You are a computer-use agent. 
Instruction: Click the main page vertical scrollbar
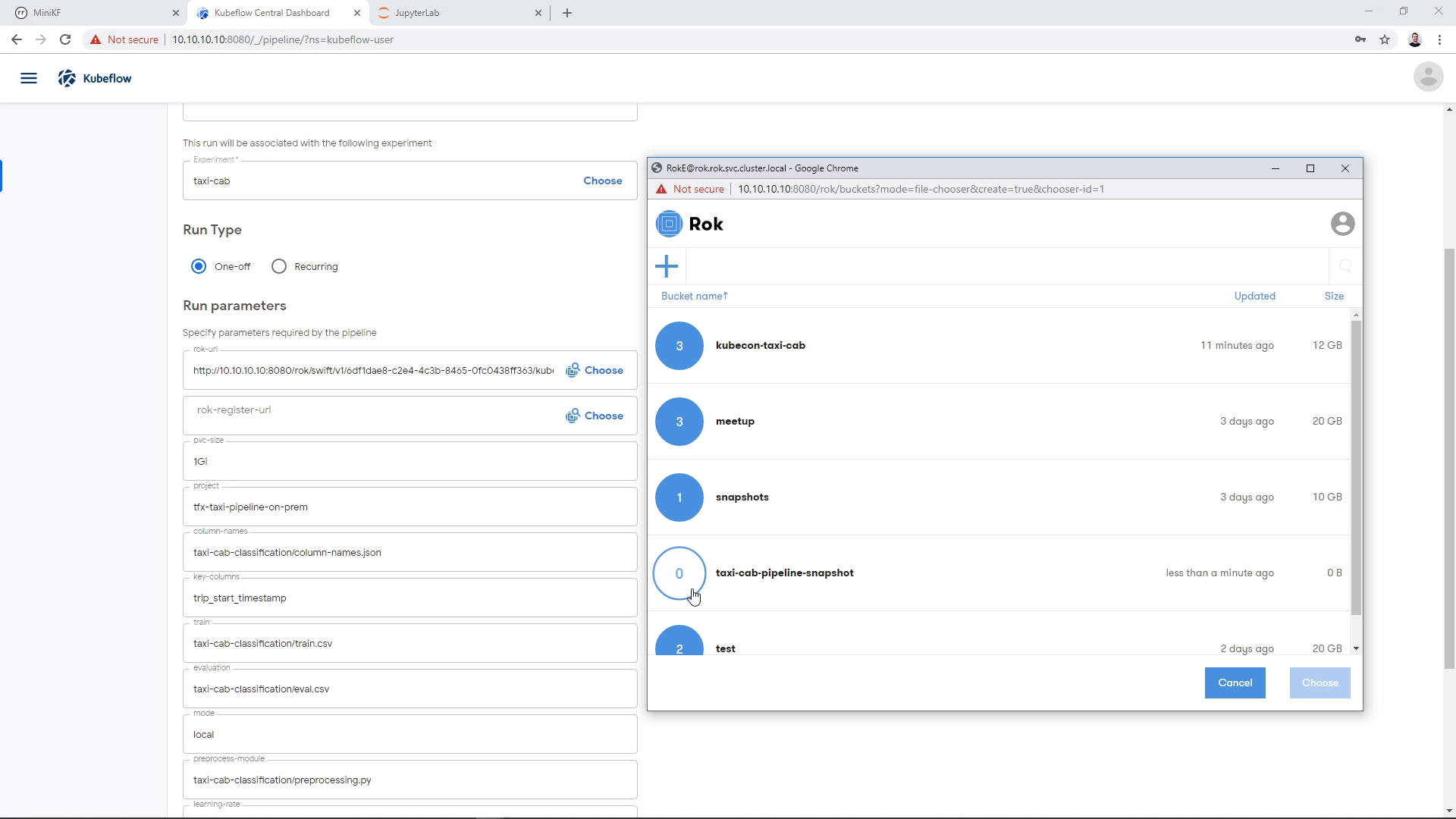pyautogui.click(x=1449, y=459)
